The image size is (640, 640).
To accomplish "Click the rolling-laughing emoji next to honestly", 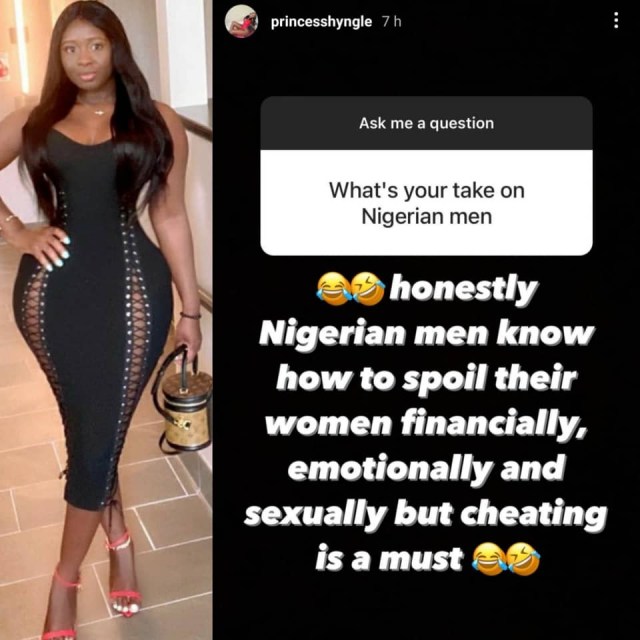I will pyautogui.click(x=368, y=289).
